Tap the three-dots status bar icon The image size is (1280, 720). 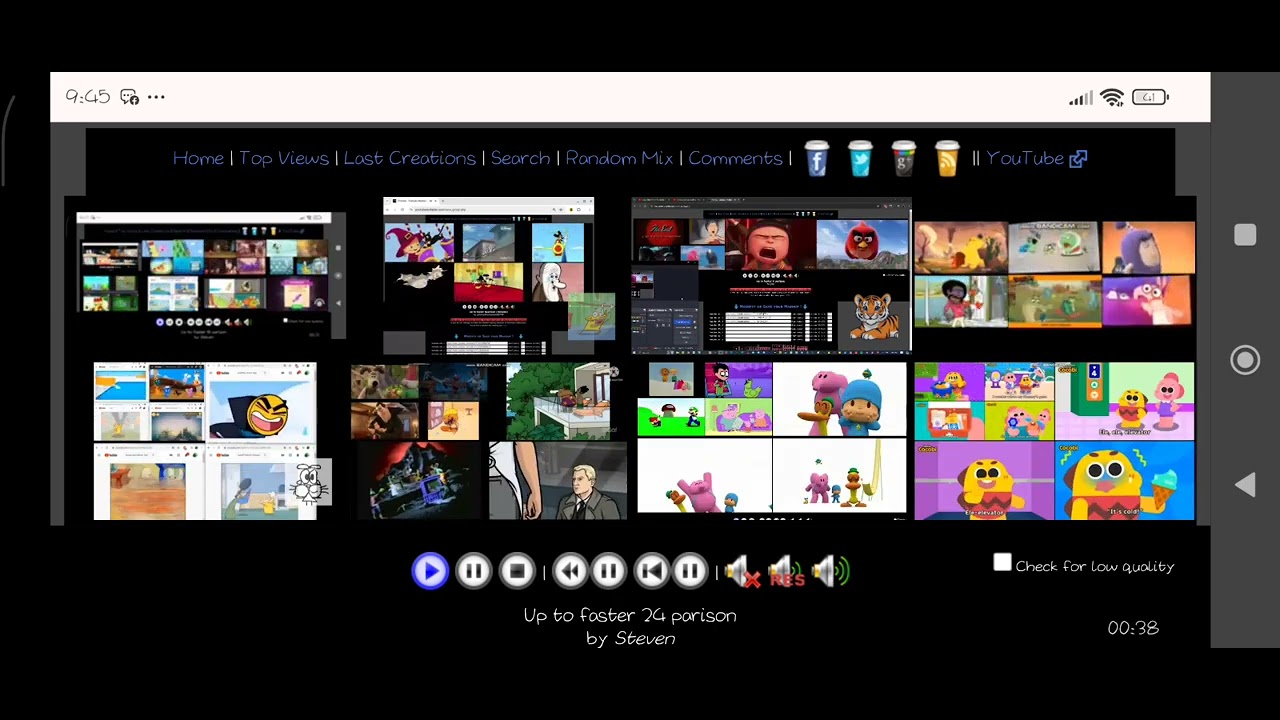156,97
